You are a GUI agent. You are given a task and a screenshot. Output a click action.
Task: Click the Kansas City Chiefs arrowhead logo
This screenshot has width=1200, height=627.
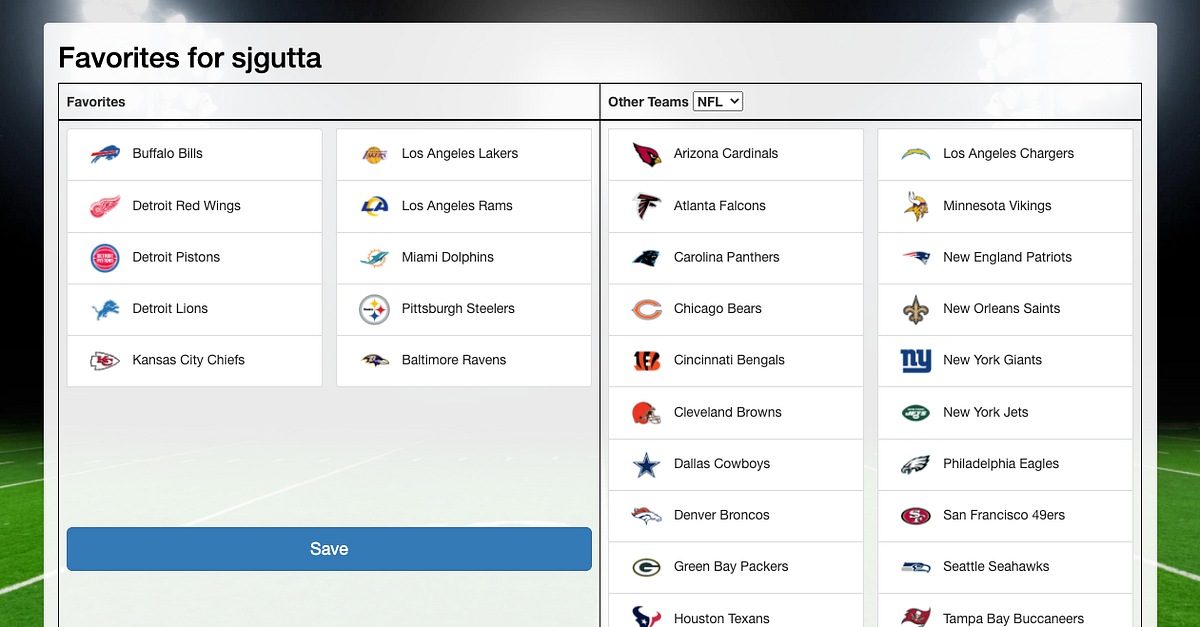[103, 361]
